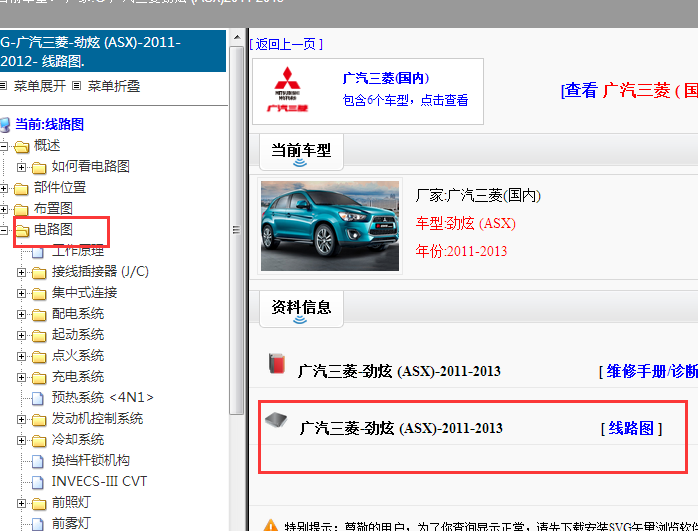
Task: Click the 当前:线路图 root label
Action: pyautogui.click(x=49, y=124)
